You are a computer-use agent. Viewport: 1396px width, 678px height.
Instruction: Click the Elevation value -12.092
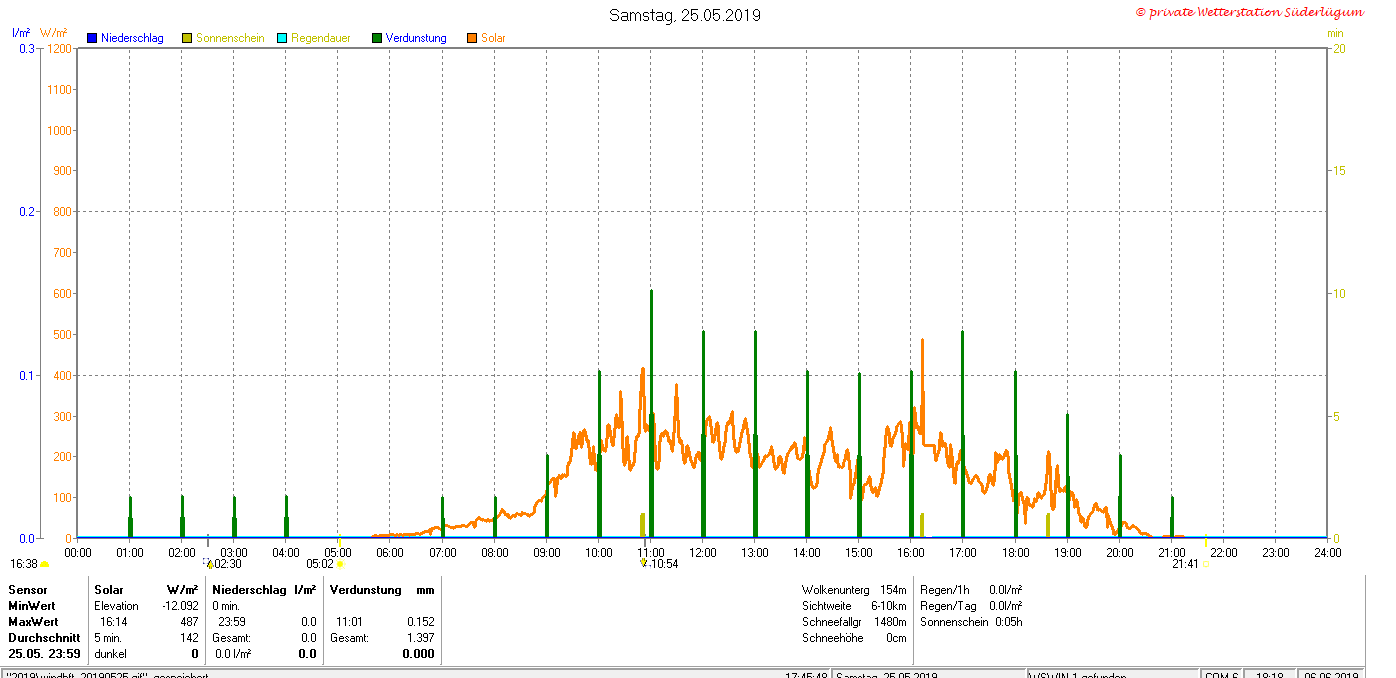tap(180, 606)
